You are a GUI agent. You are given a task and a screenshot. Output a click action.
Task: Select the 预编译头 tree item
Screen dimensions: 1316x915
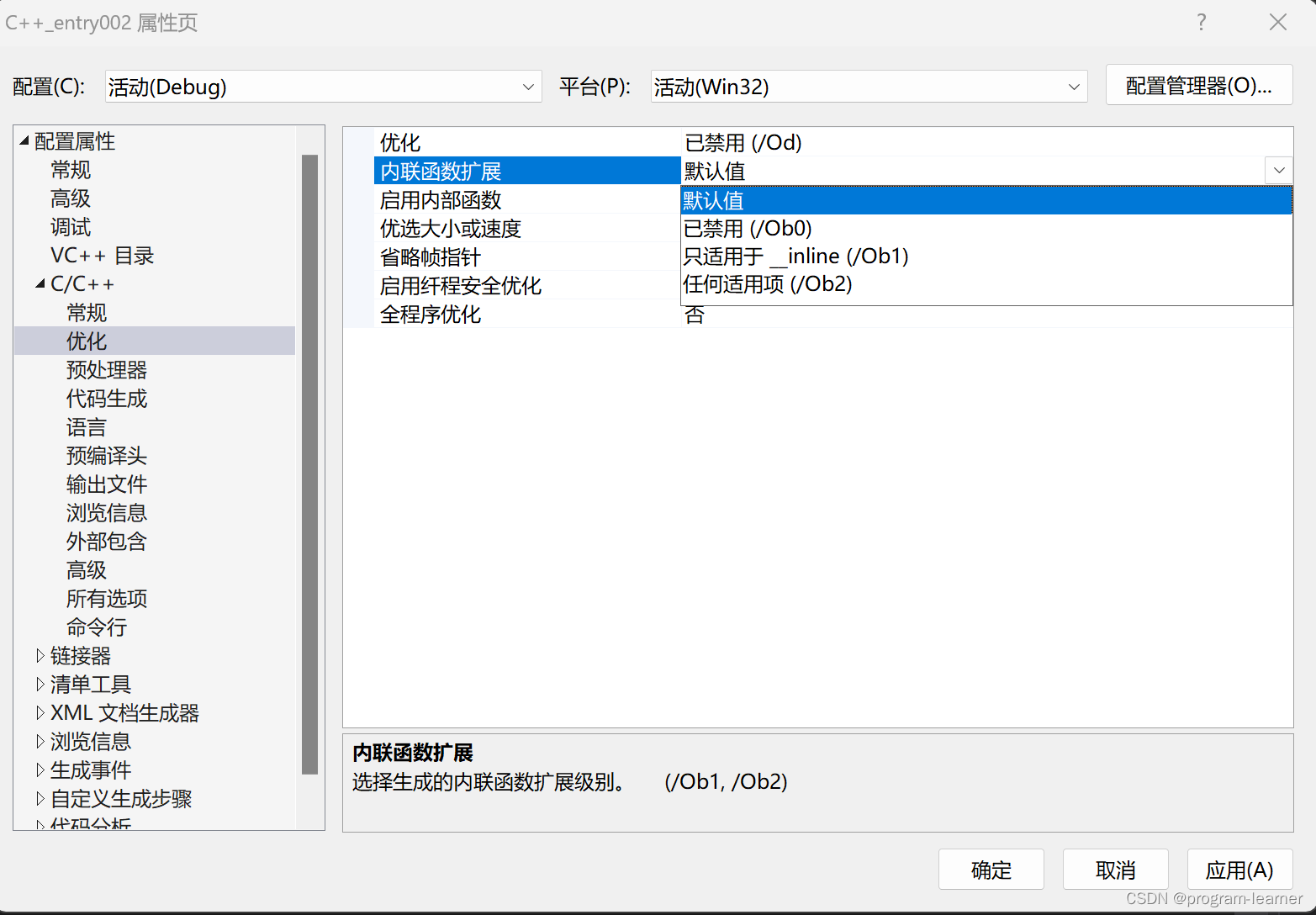click(107, 456)
